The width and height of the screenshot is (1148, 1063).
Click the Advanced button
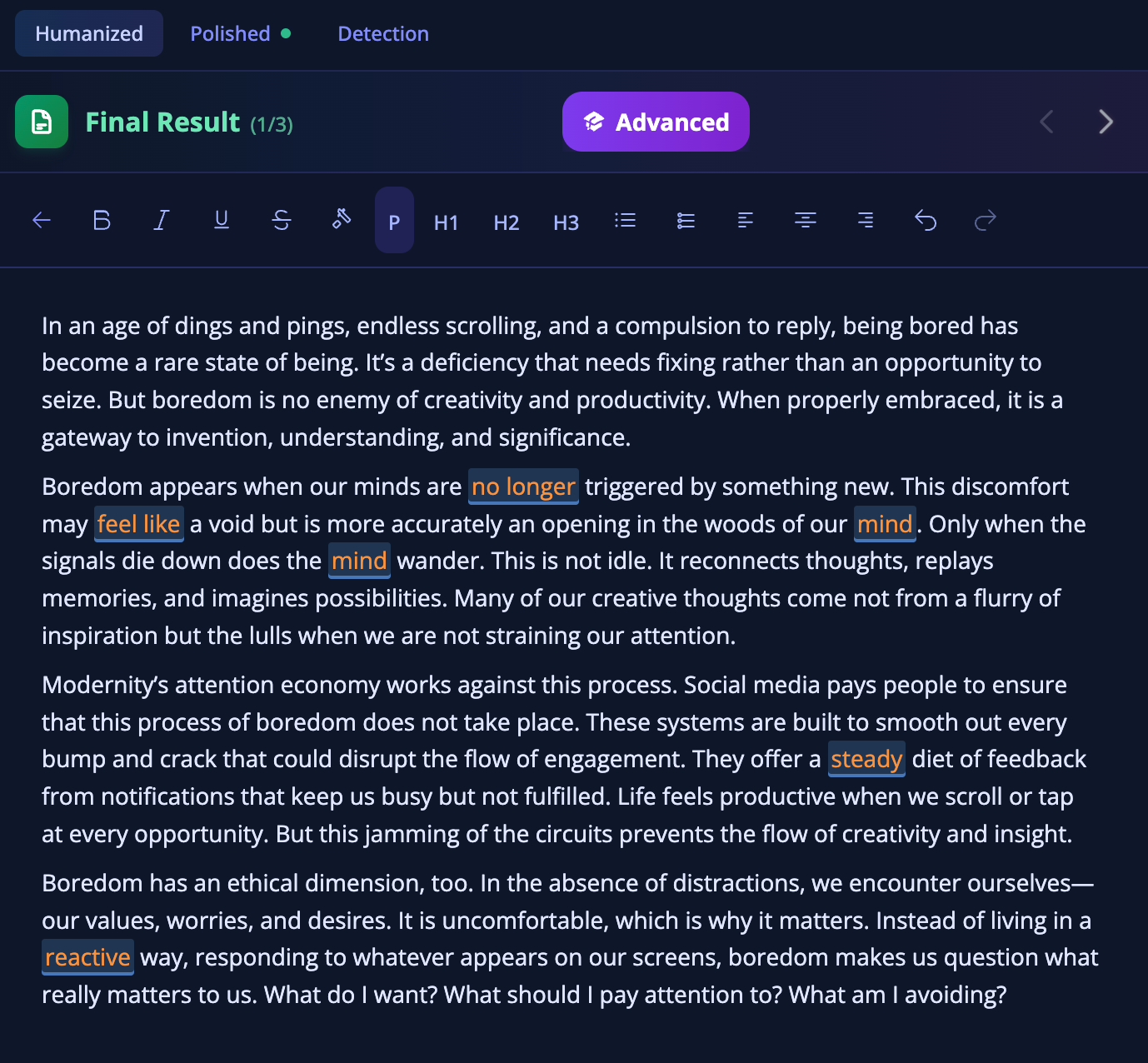[656, 122]
